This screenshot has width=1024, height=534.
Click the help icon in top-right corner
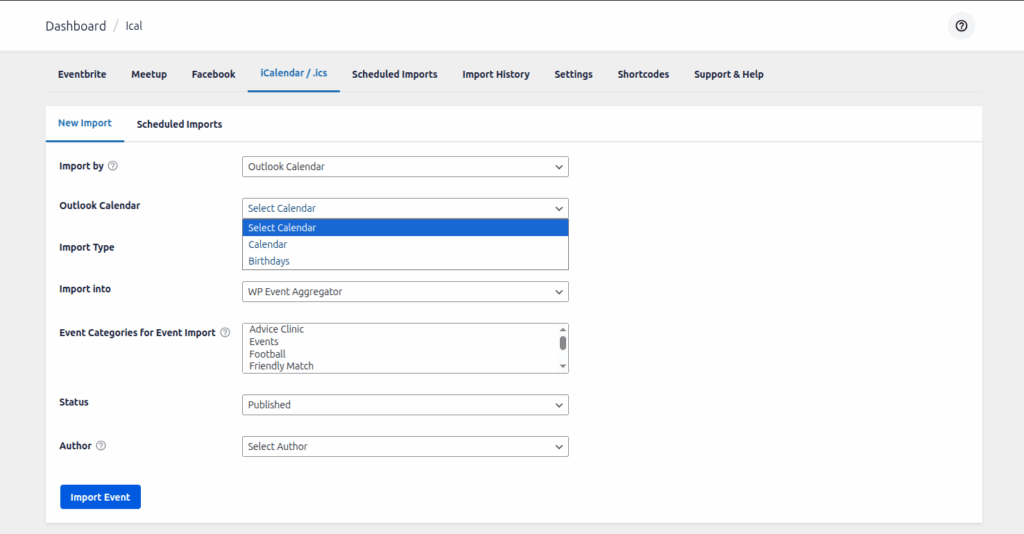point(961,26)
